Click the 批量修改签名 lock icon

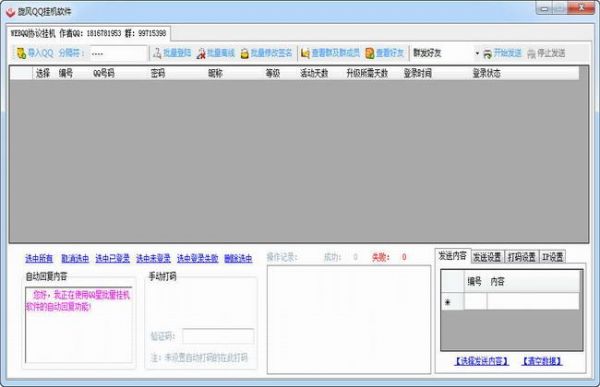click(245, 54)
